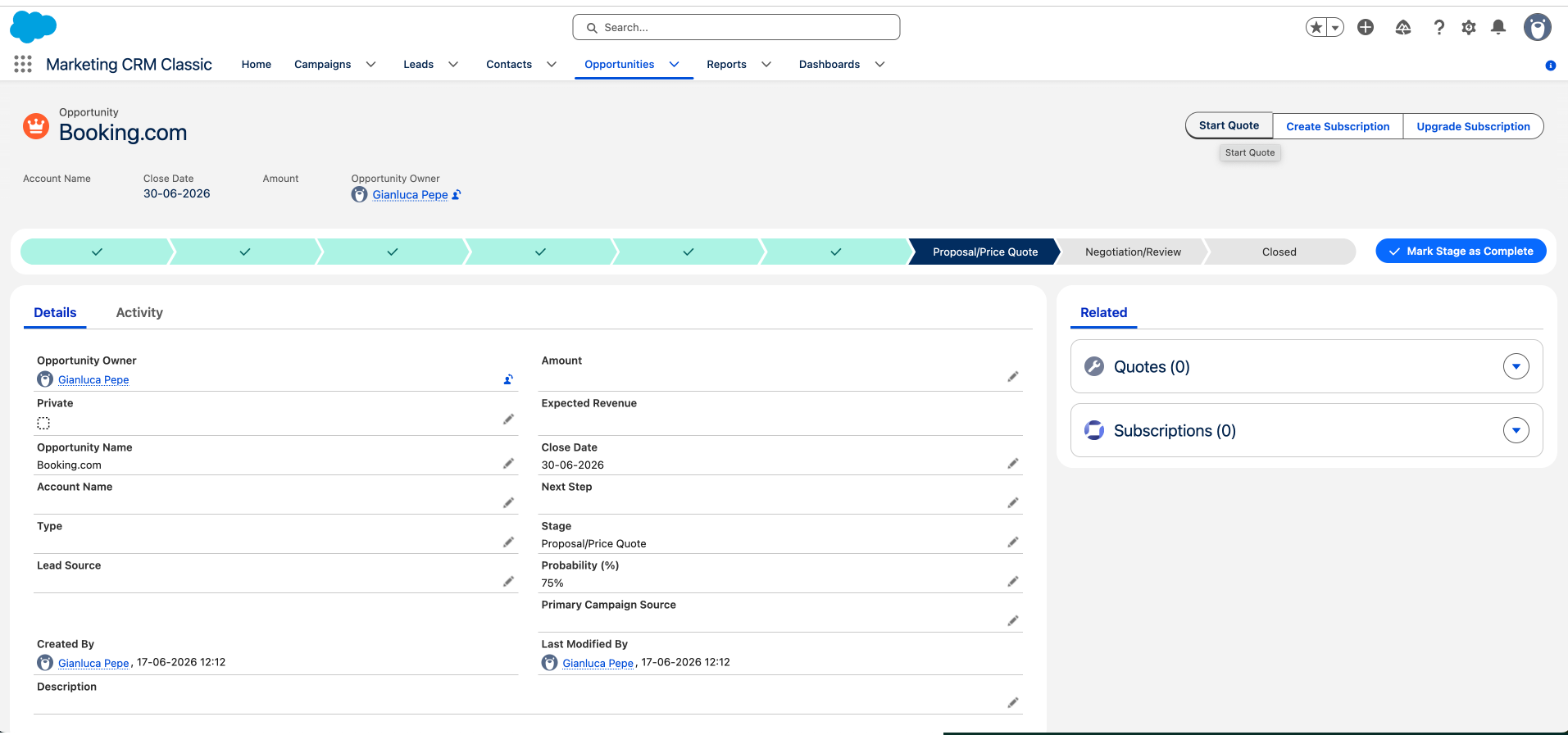1568x735 pixels.
Task: Open the Quotes related list menu arrow
Action: [1516, 366]
